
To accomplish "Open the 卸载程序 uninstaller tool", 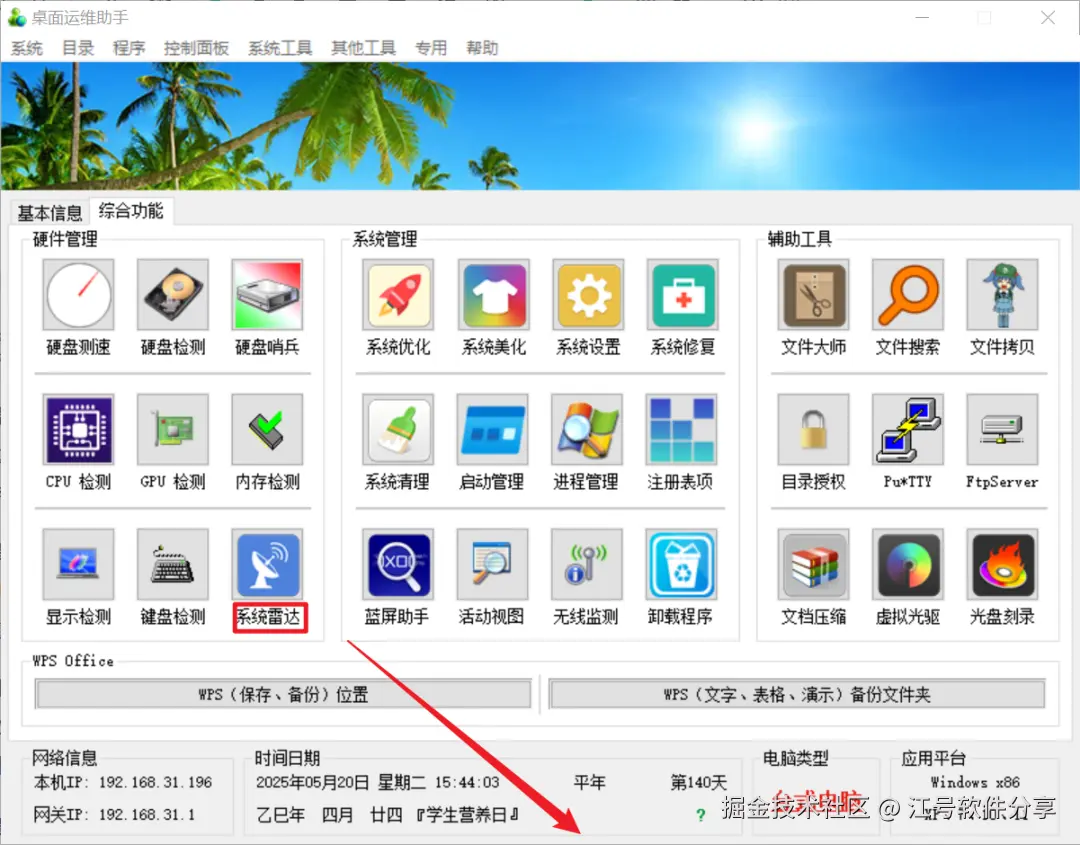I will 682,563.
